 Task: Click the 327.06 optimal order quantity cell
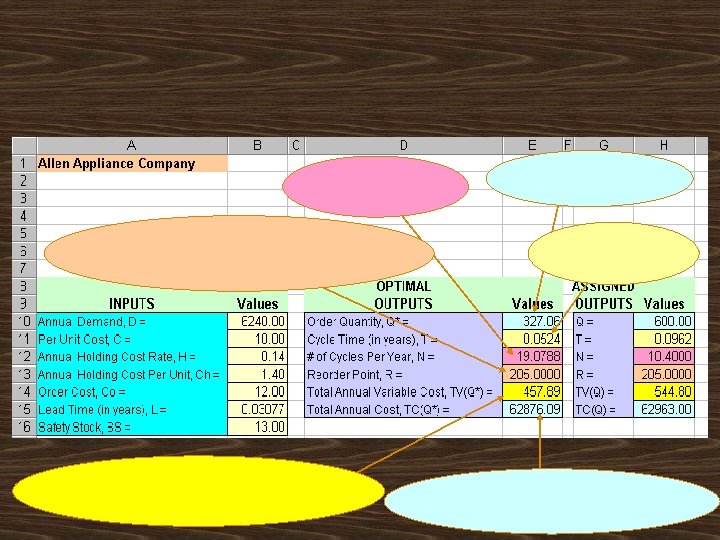pos(532,321)
